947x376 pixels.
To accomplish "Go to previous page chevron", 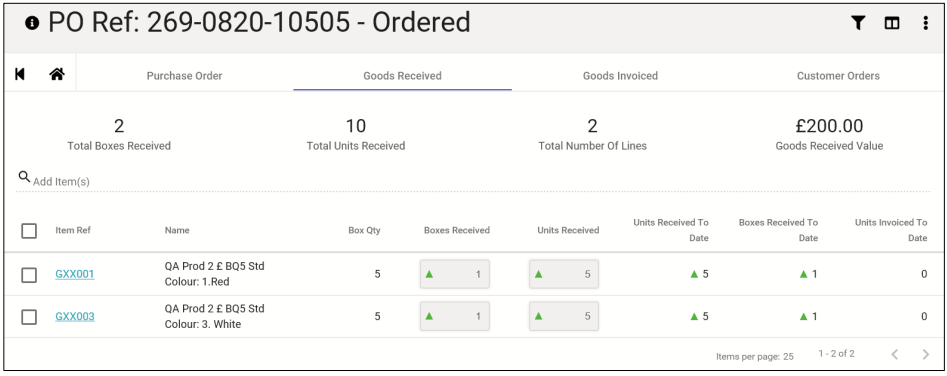I will [895, 354].
